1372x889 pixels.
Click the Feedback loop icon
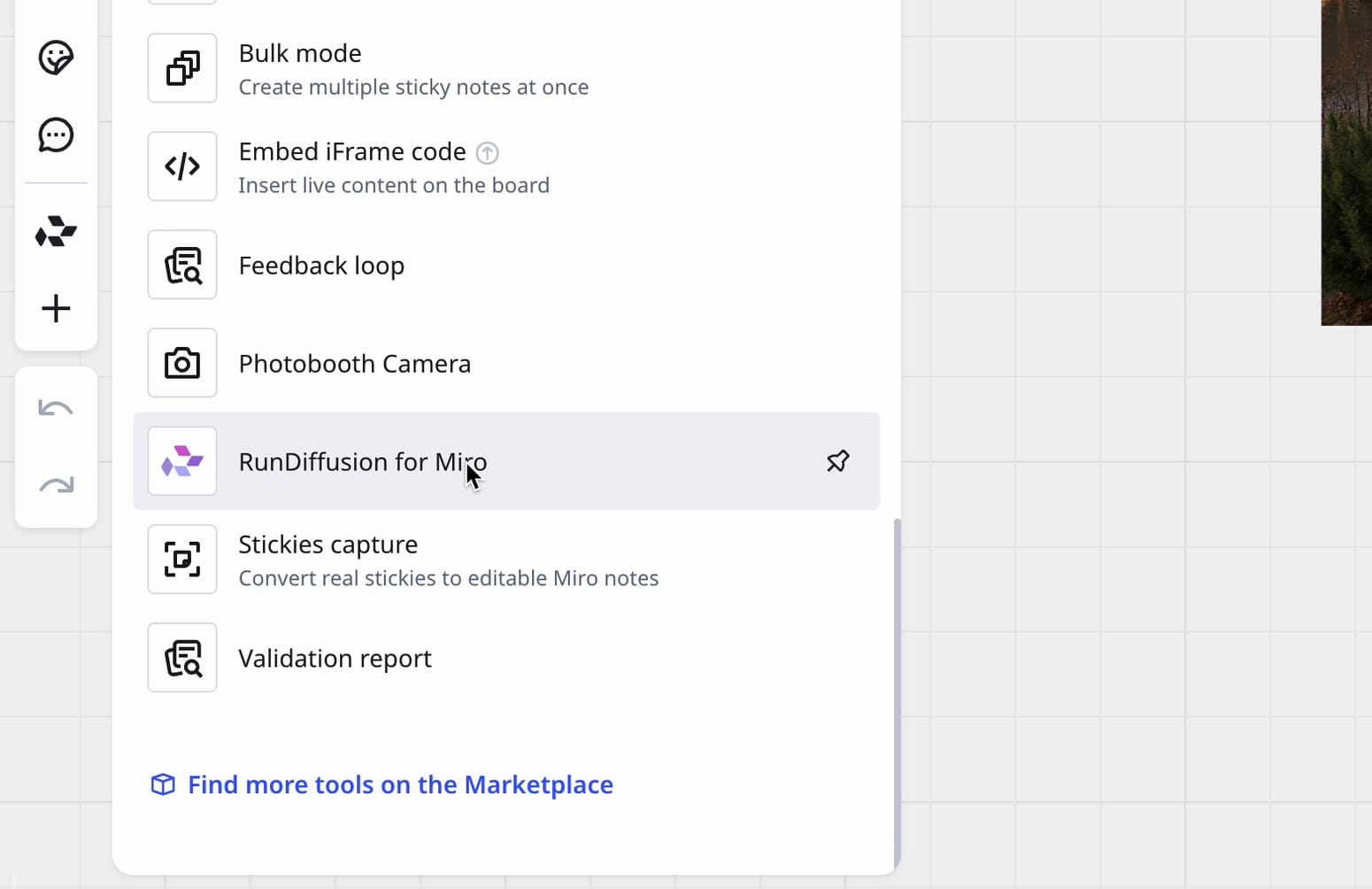coord(182,265)
